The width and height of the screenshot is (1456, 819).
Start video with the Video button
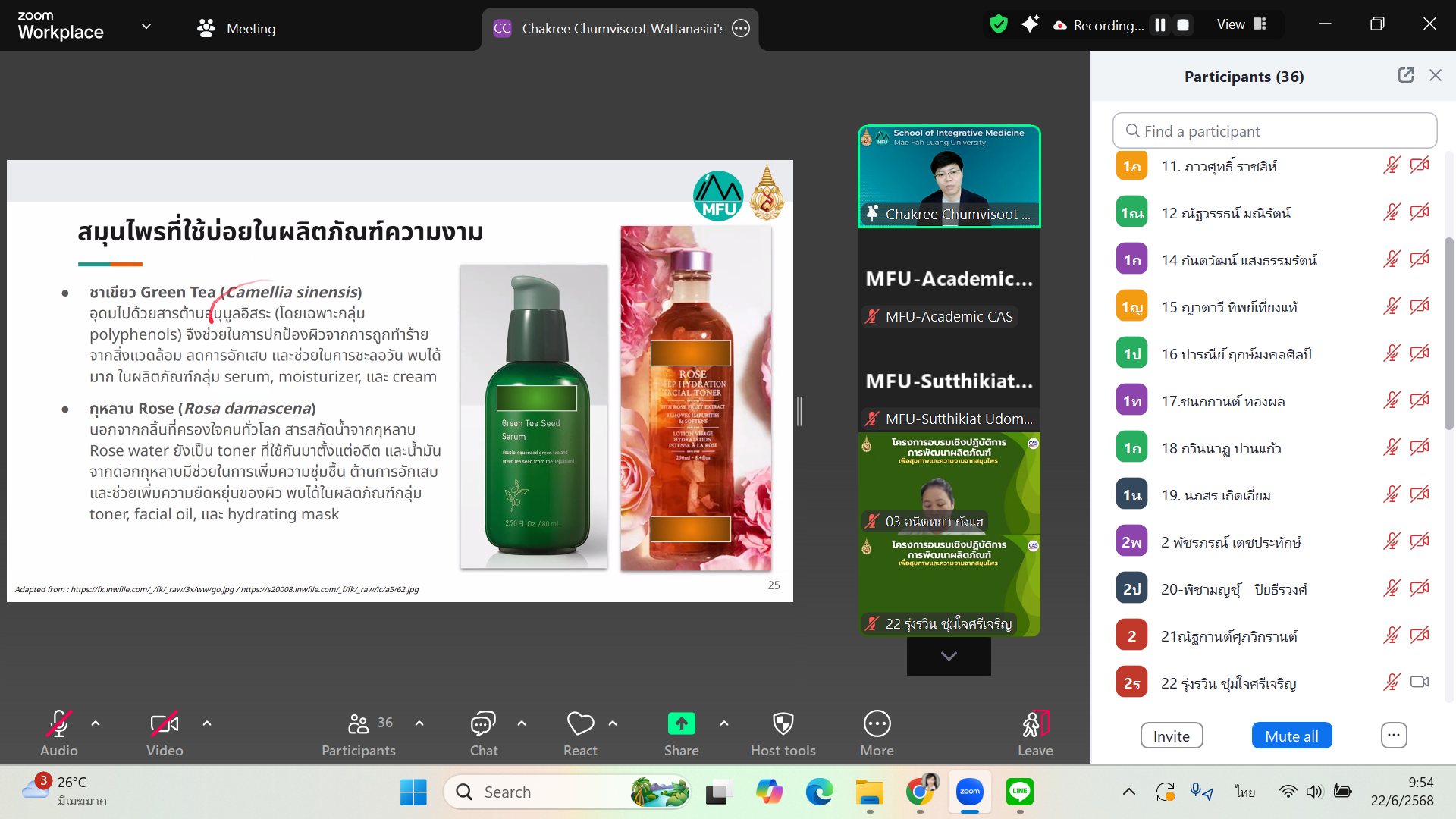(165, 733)
